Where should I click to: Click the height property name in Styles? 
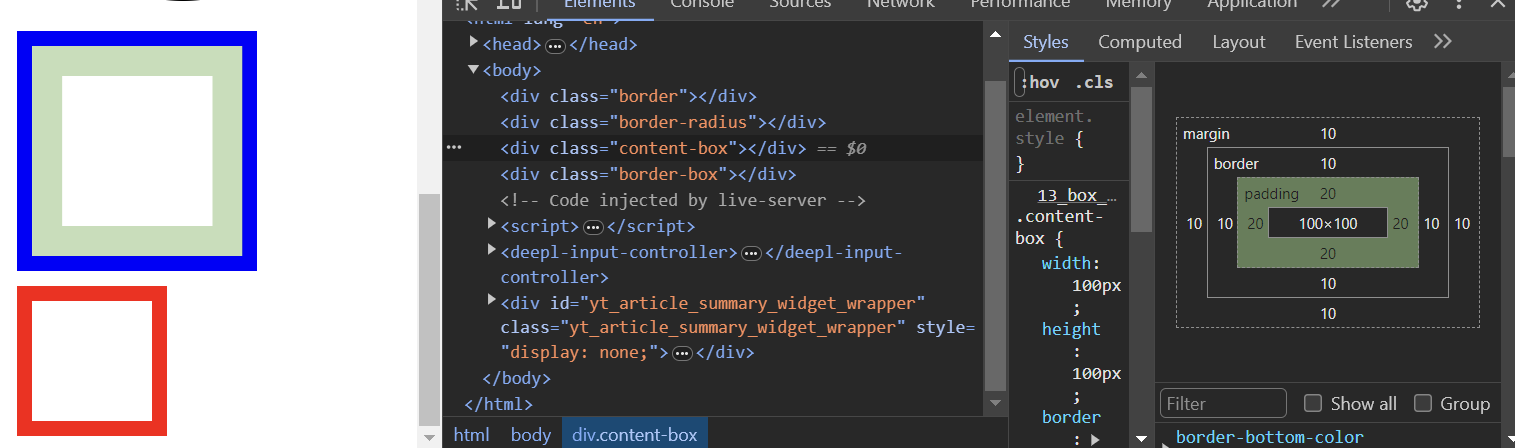1070,329
